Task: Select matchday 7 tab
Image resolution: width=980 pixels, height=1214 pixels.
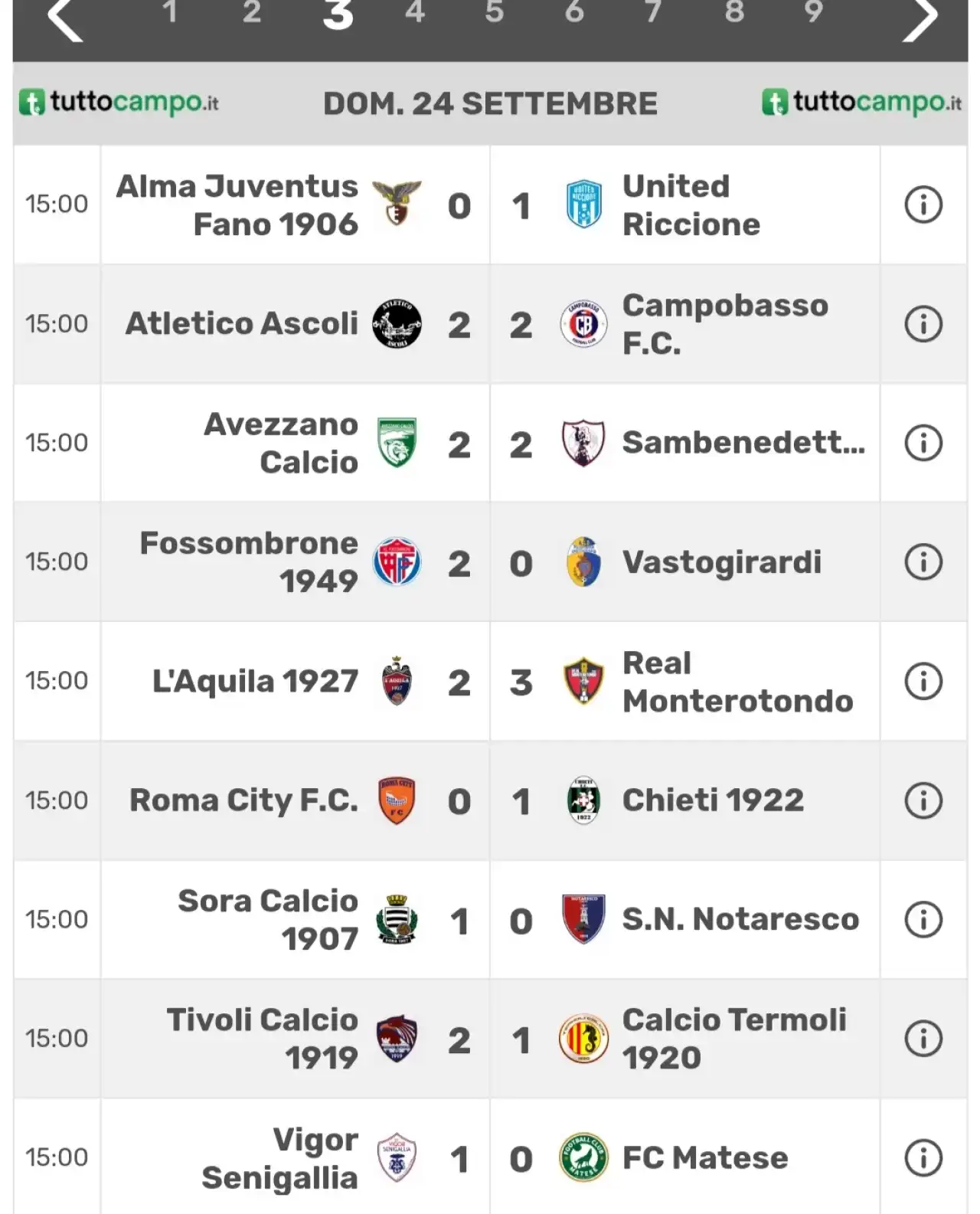Action: pos(652,12)
